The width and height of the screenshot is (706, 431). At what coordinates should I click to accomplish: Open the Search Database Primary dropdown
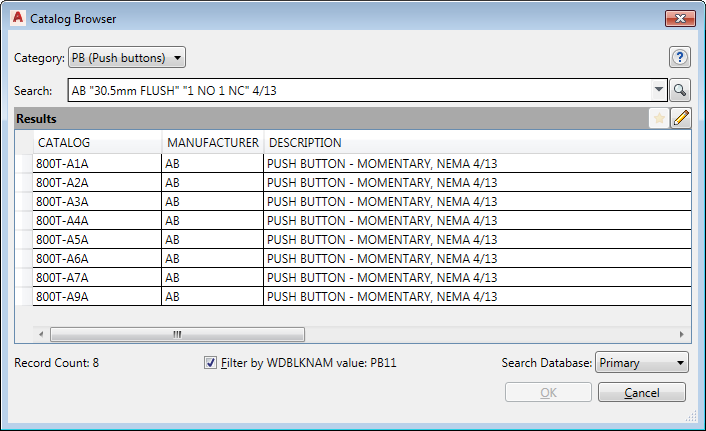(642, 363)
